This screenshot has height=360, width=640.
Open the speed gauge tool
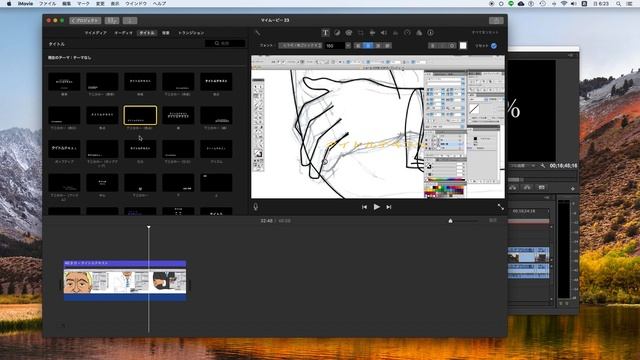click(407, 33)
